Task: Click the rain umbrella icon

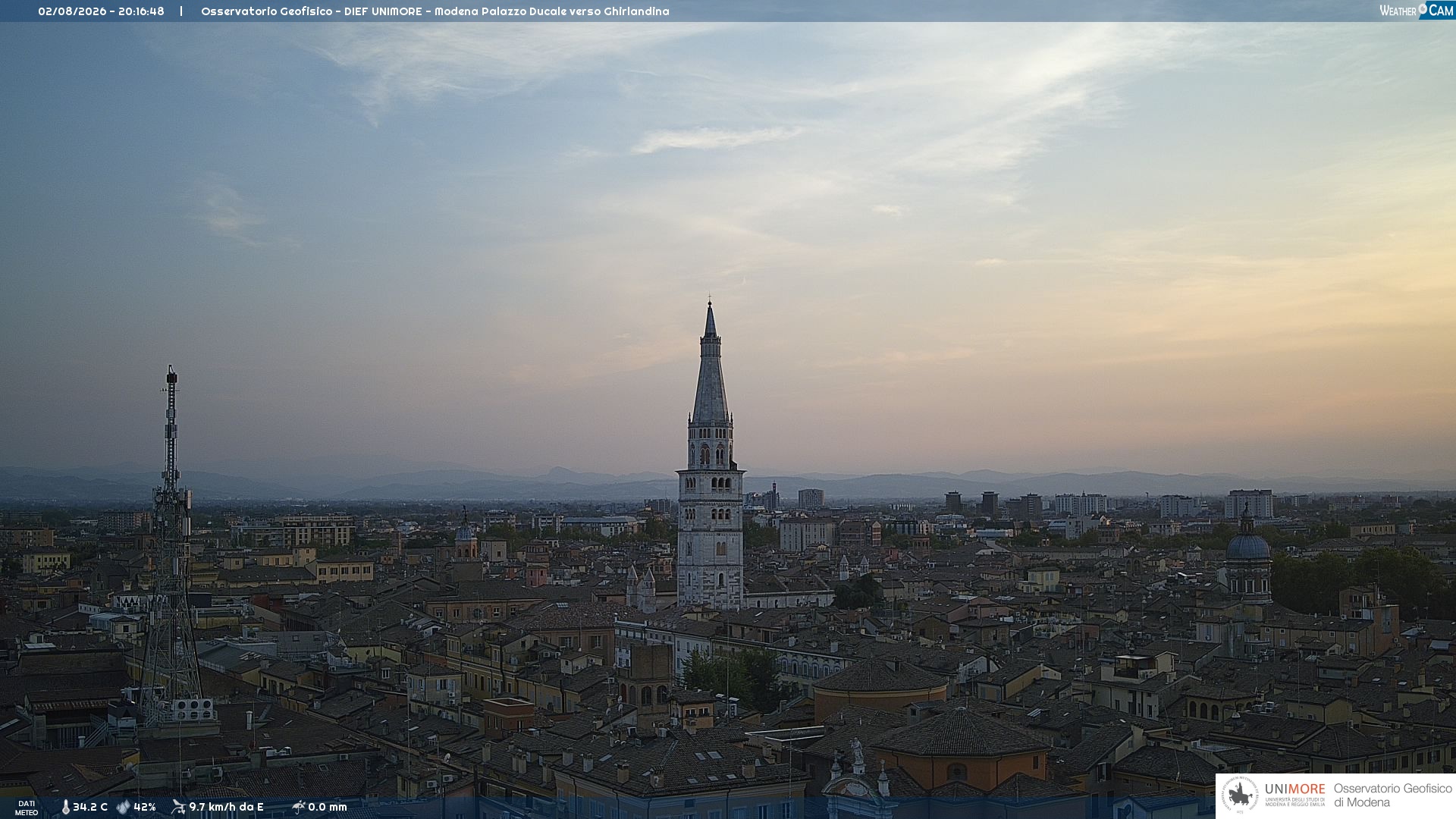Action: (x=299, y=807)
